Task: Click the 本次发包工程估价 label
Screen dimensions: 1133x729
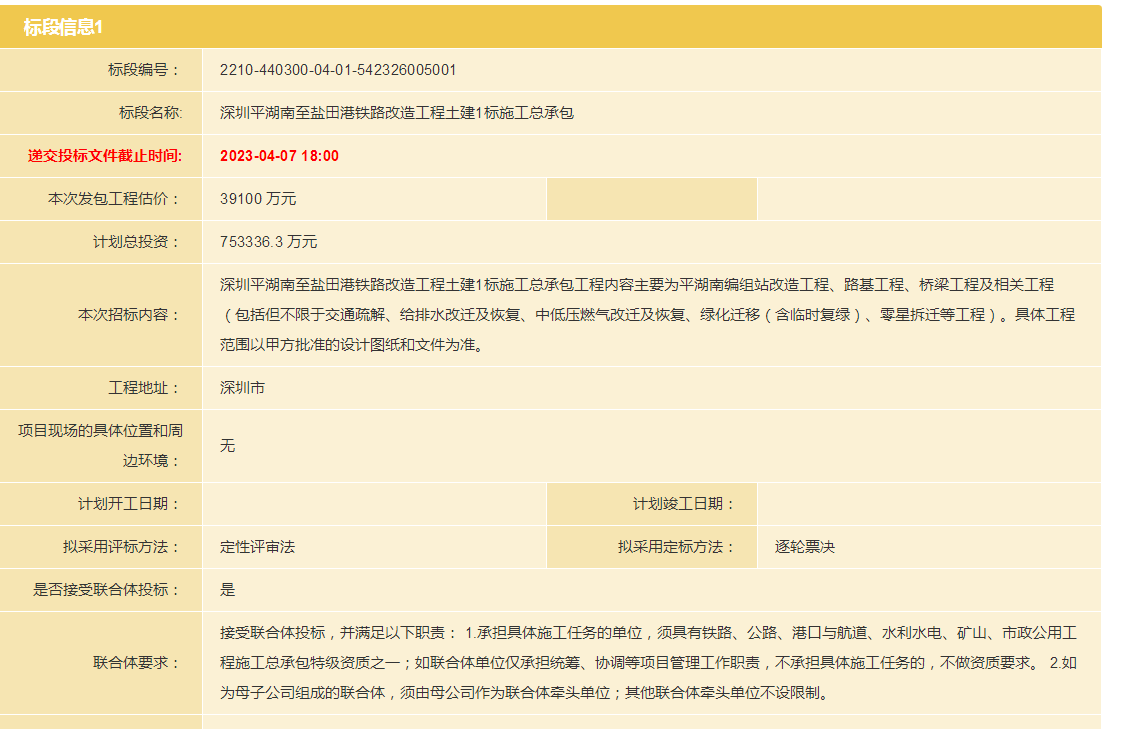Action: pos(115,199)
